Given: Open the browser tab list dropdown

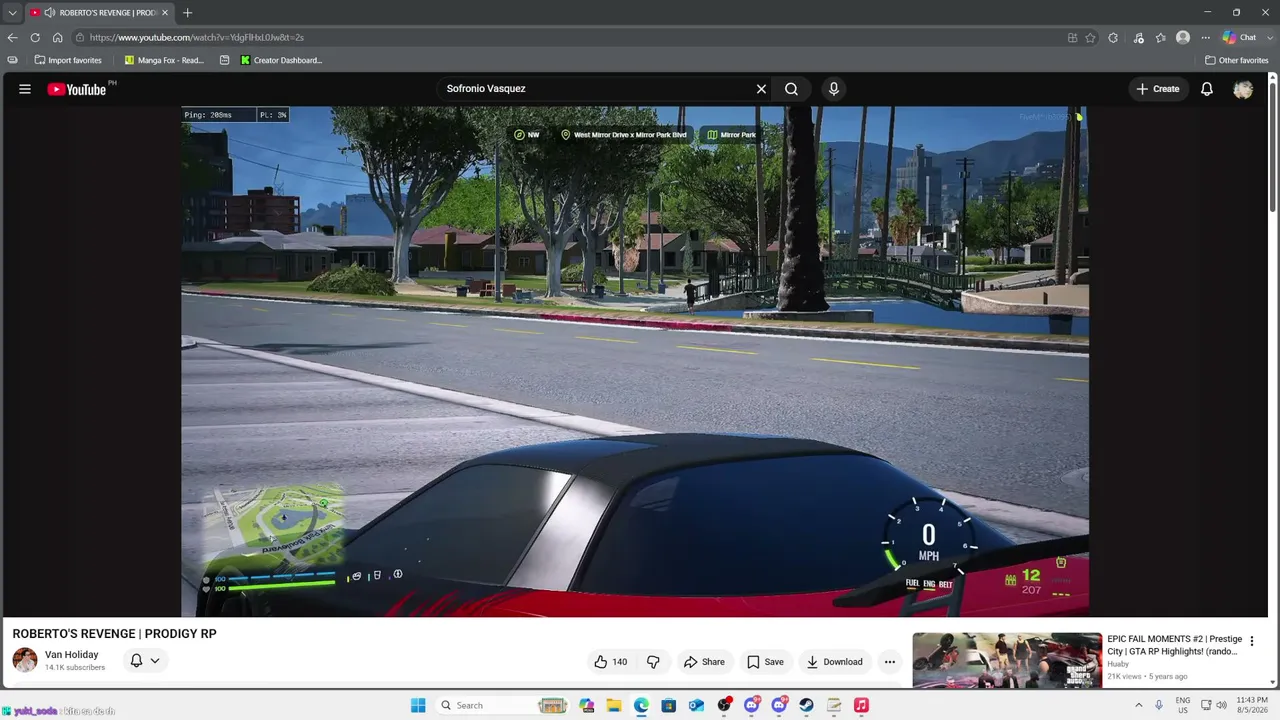Looking at the screenshot, I should pos(12,13).
